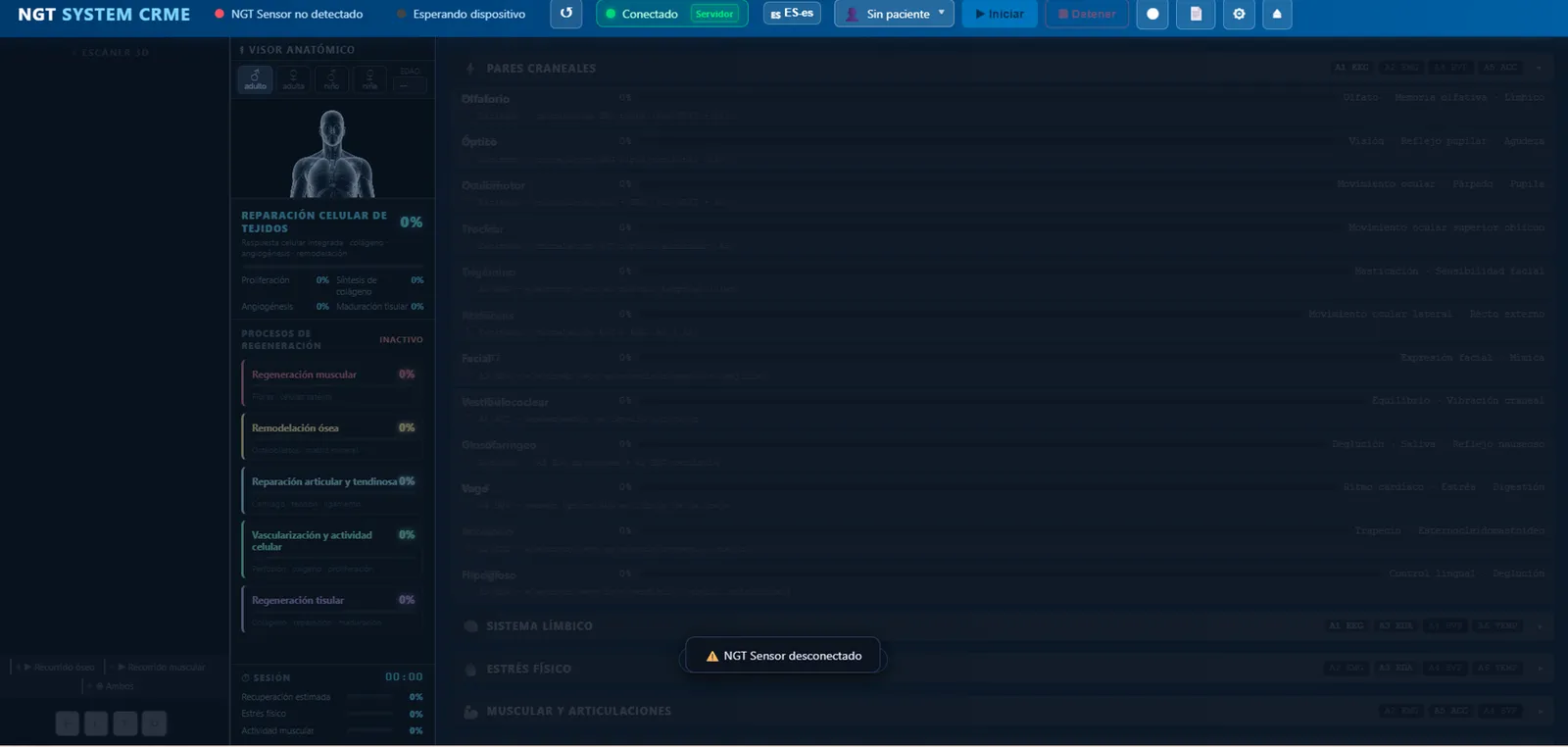Expand the Estrés Físico section
The height and width of the screenshot is (747, 1568).
pyautogui.click(x=1006, y=669)
